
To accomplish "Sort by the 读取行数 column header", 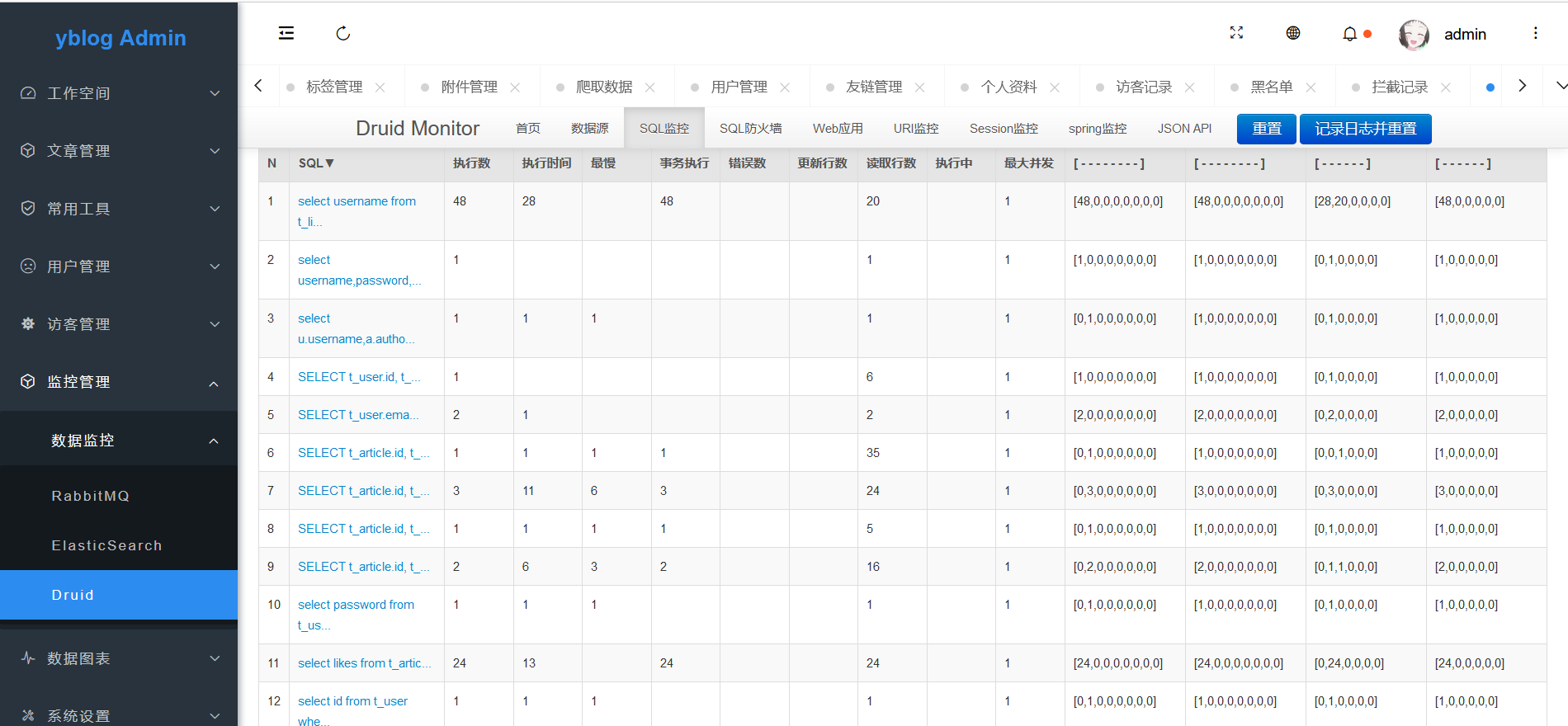I will (891, 163).
